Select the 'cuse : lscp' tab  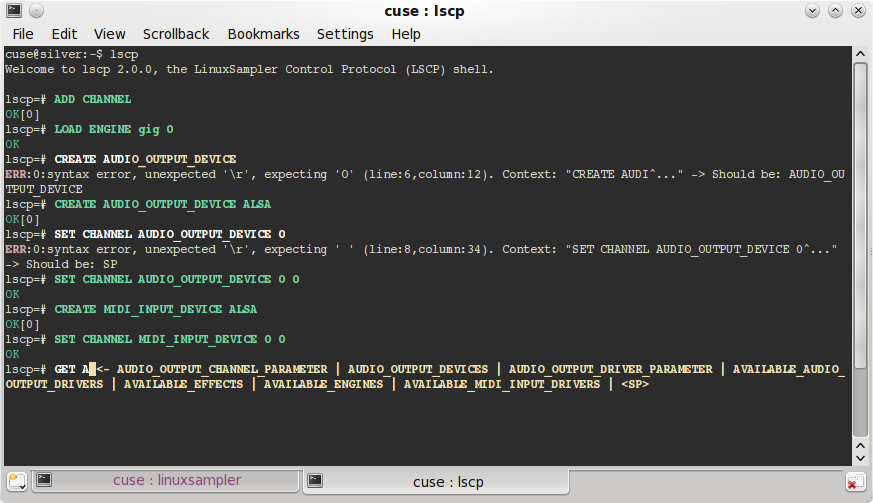(436, 481)
